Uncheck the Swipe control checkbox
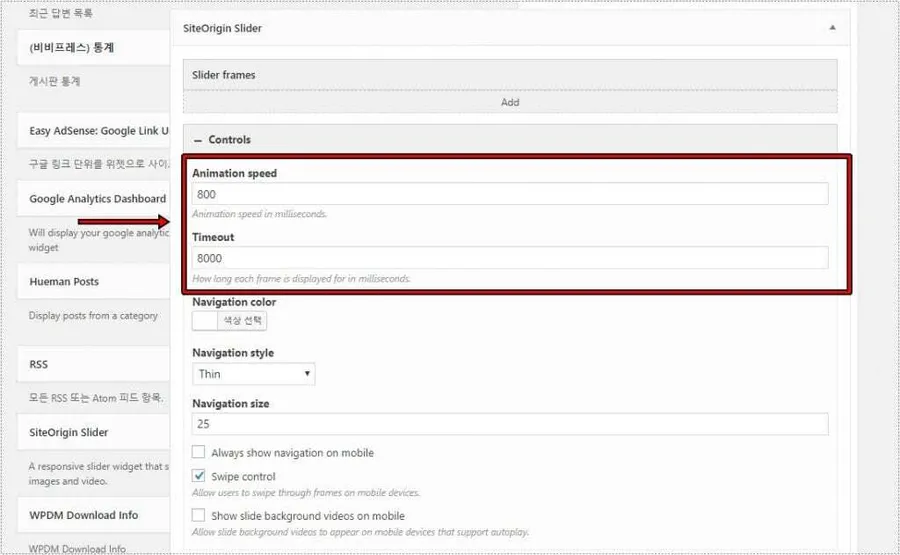 pyautogui.click(x=199, y=477)
